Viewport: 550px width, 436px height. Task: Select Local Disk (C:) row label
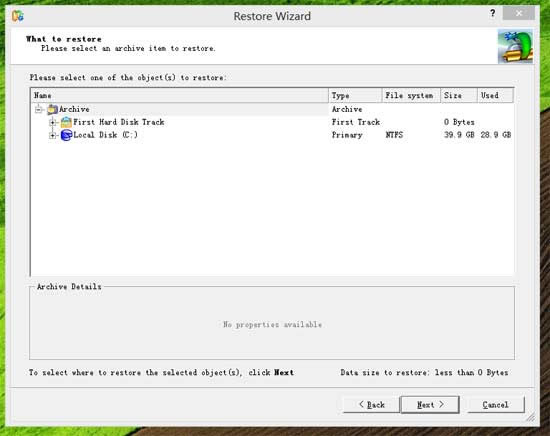tap(105, 135)
